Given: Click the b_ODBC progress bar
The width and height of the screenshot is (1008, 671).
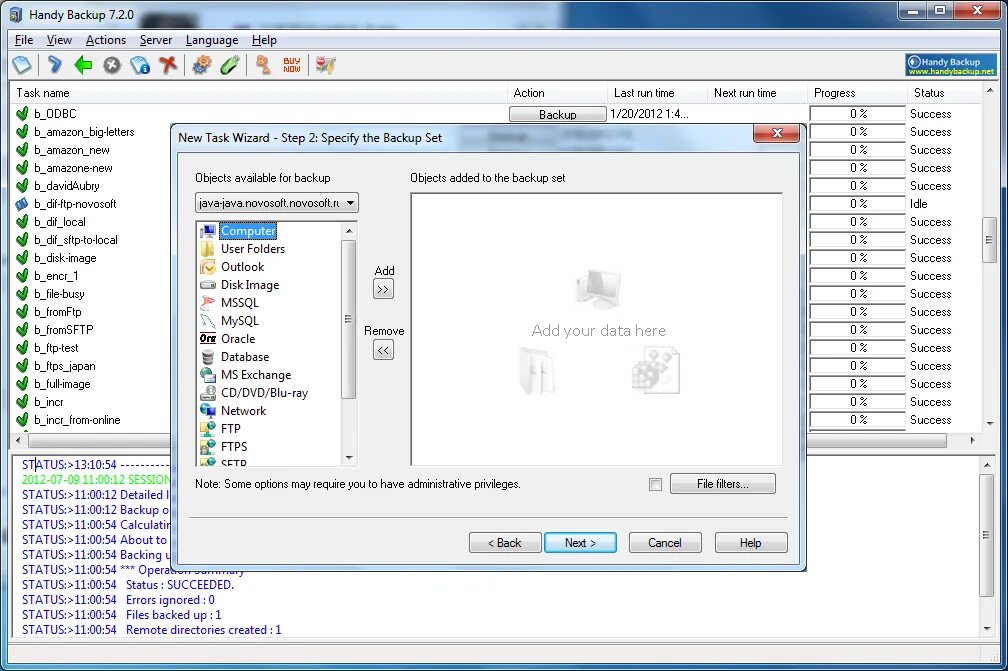Looking at the screenshot, I should 858,114.
